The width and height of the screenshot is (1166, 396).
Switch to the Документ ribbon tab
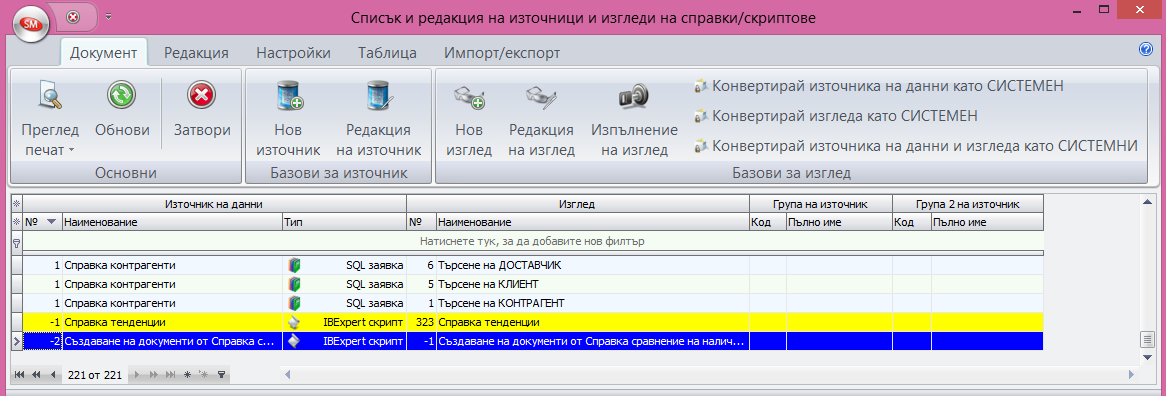click(104, 53)
